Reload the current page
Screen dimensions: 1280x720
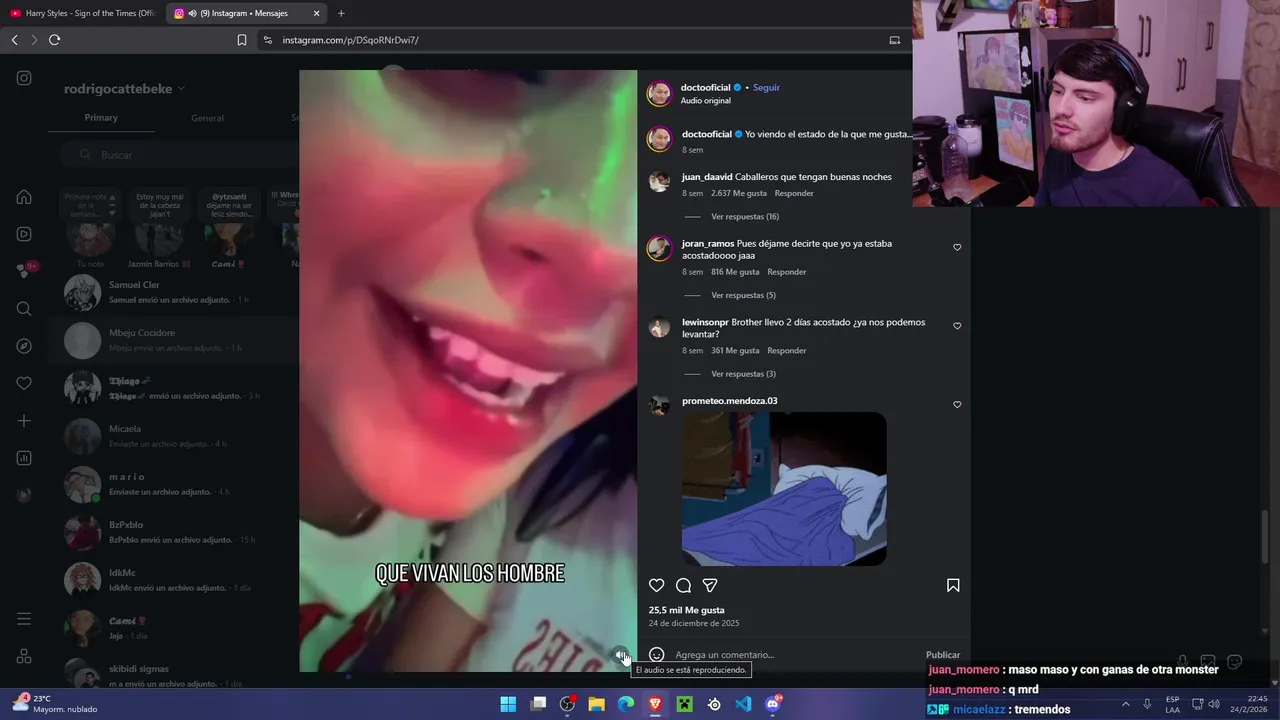(x=54, y=40)
